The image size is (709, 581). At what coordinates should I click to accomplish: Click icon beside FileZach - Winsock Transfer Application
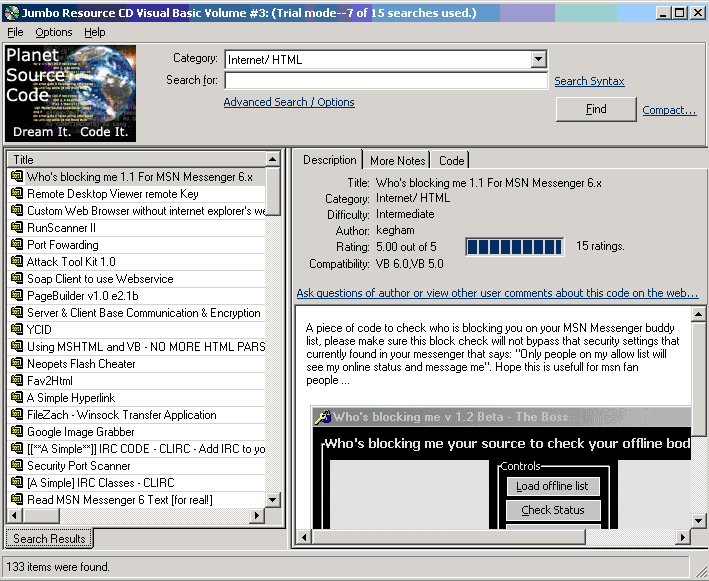(17, 414)
